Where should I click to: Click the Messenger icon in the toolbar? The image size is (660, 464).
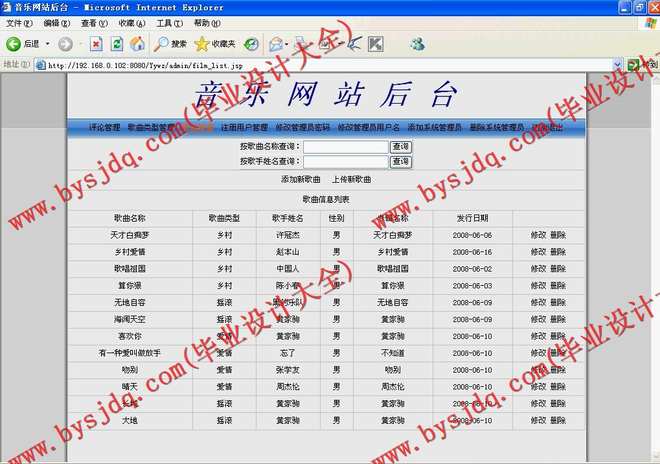[x=417, y=44]
